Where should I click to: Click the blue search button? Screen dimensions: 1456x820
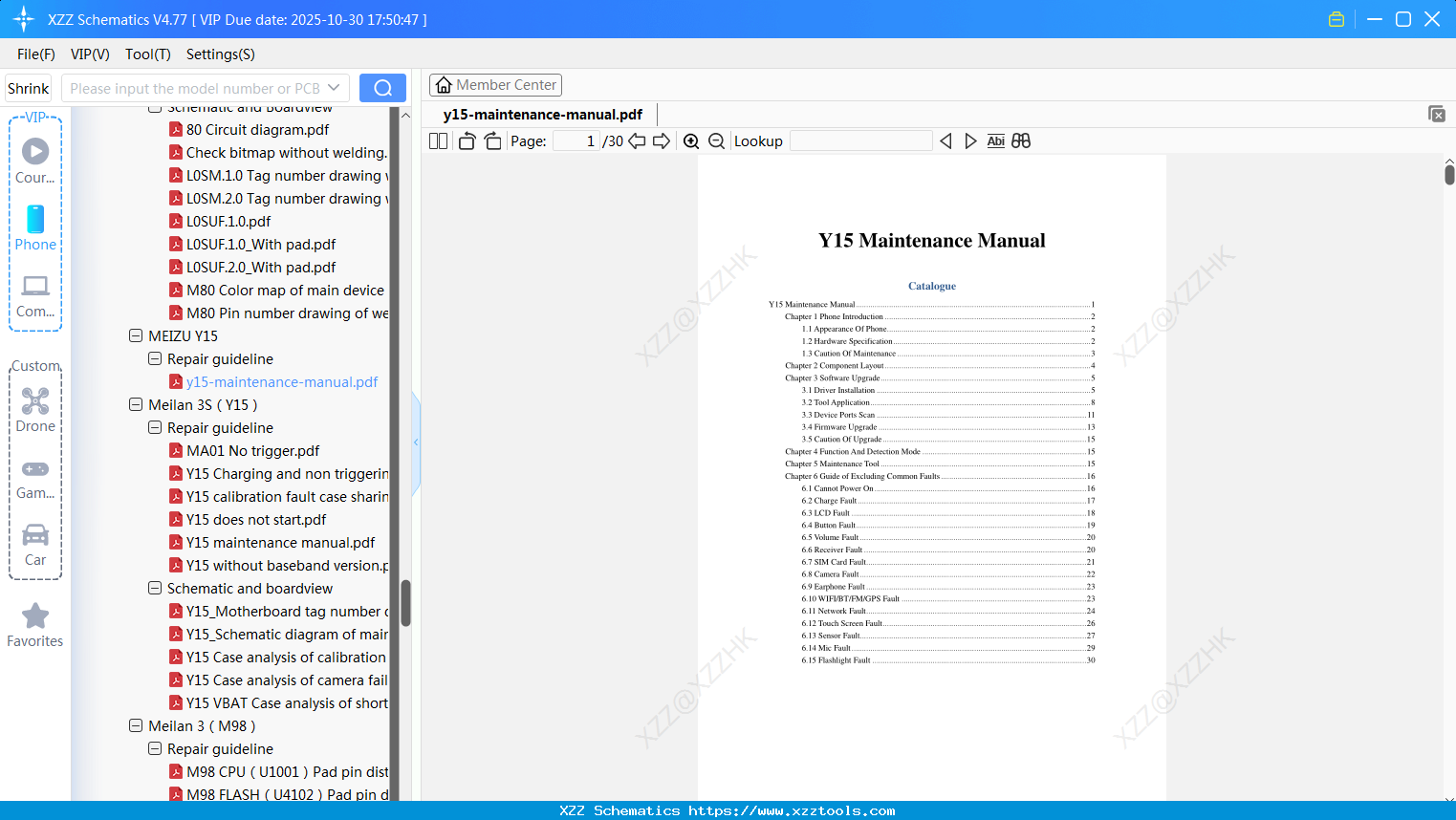coord(382,88)
